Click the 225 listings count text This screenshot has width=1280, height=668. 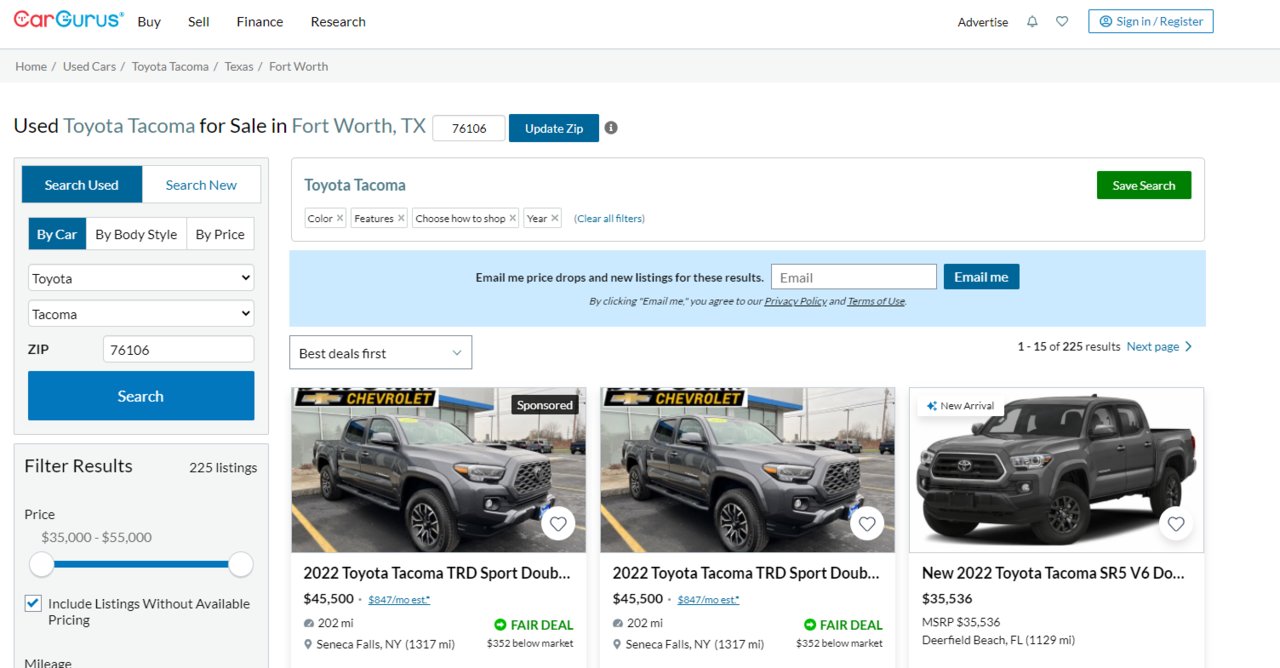click(x=223, y=467)
